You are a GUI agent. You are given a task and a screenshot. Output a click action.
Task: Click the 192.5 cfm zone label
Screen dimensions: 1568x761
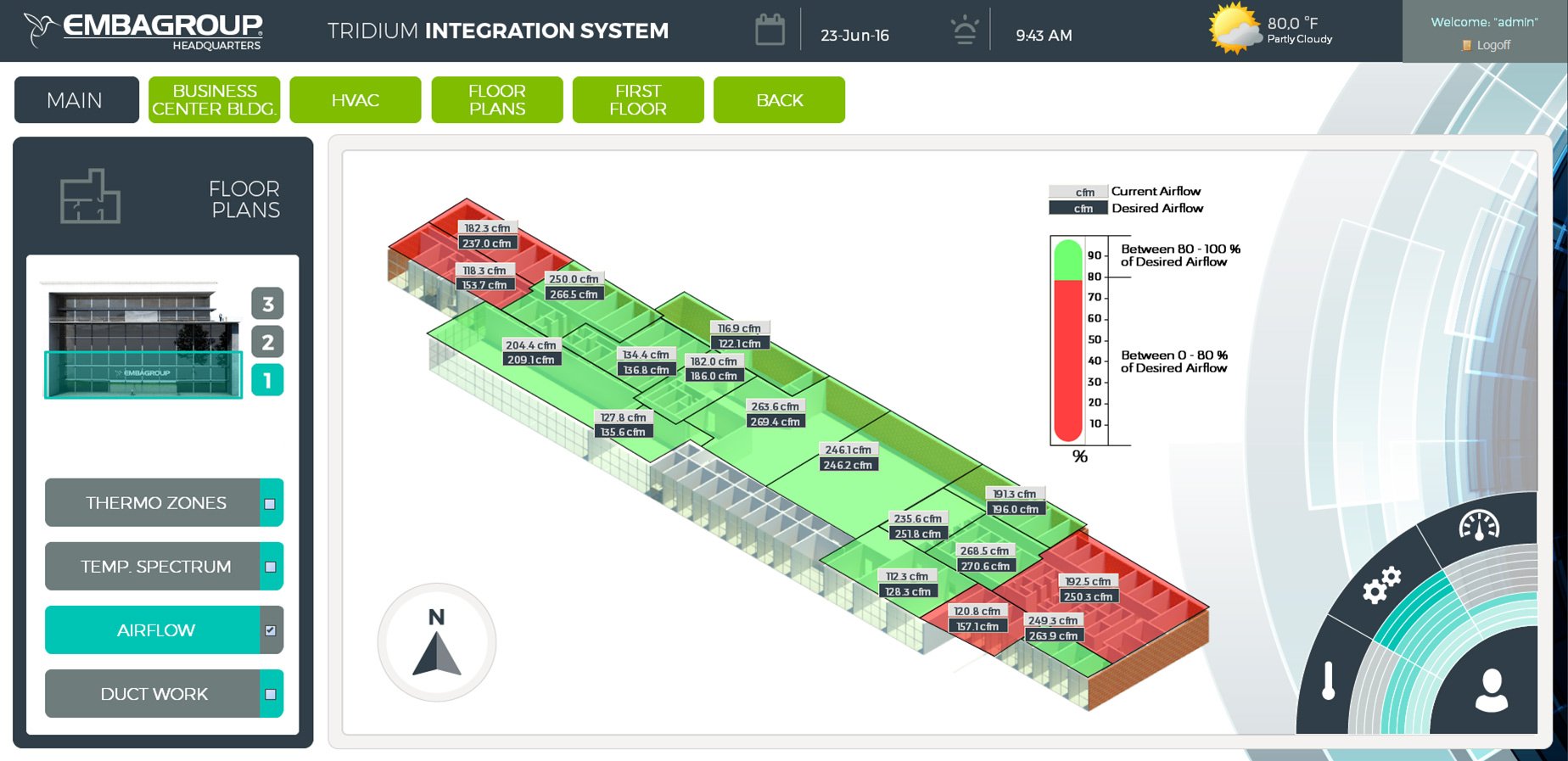(x=1088, y=581)
